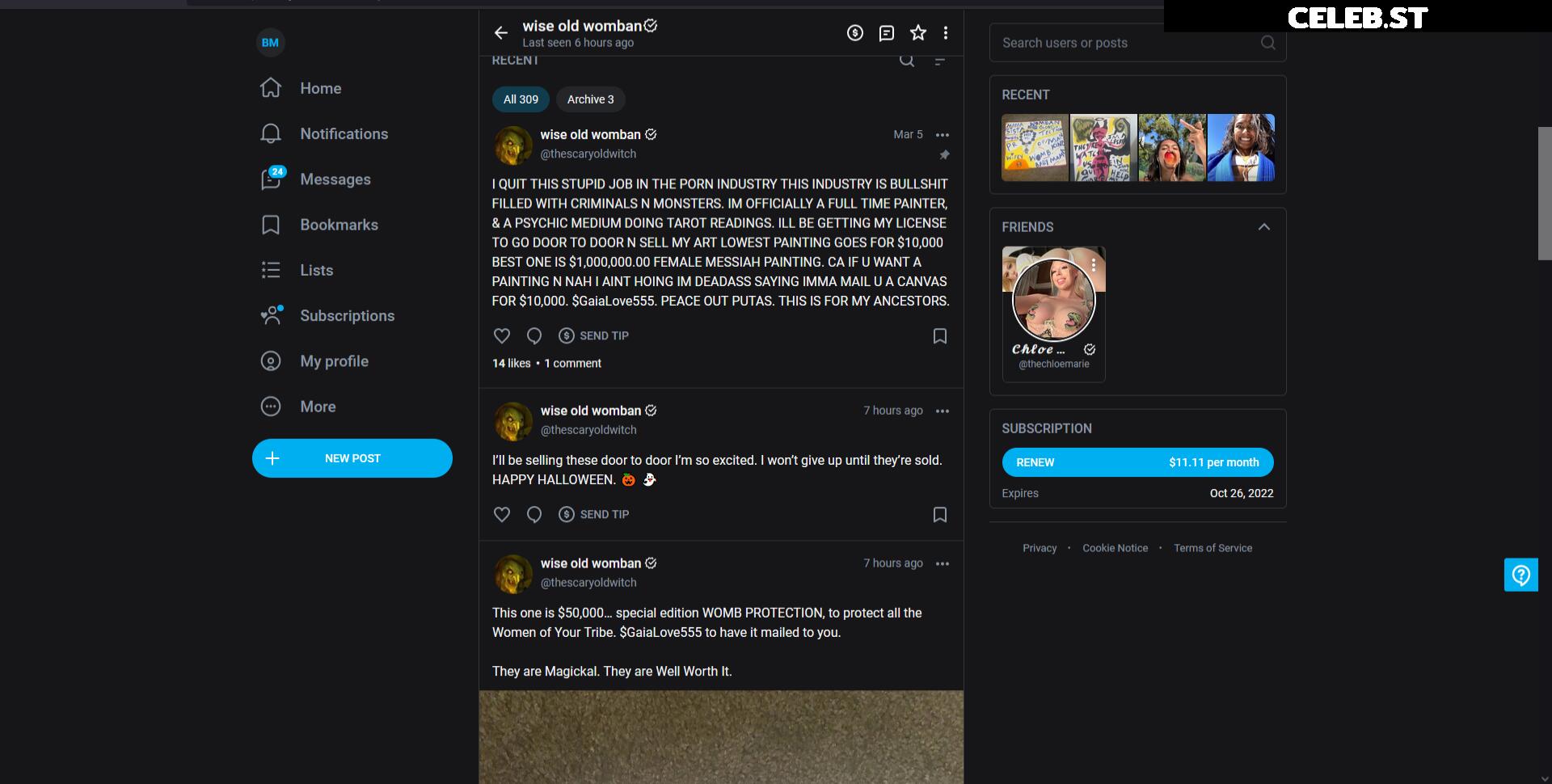Open Home from the sidebar

pyautogui.click(x=301, y=88)
